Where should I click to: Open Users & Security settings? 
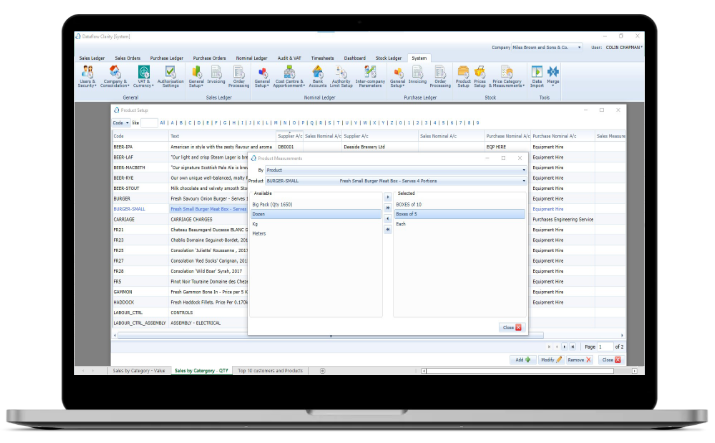click(87, 76)
